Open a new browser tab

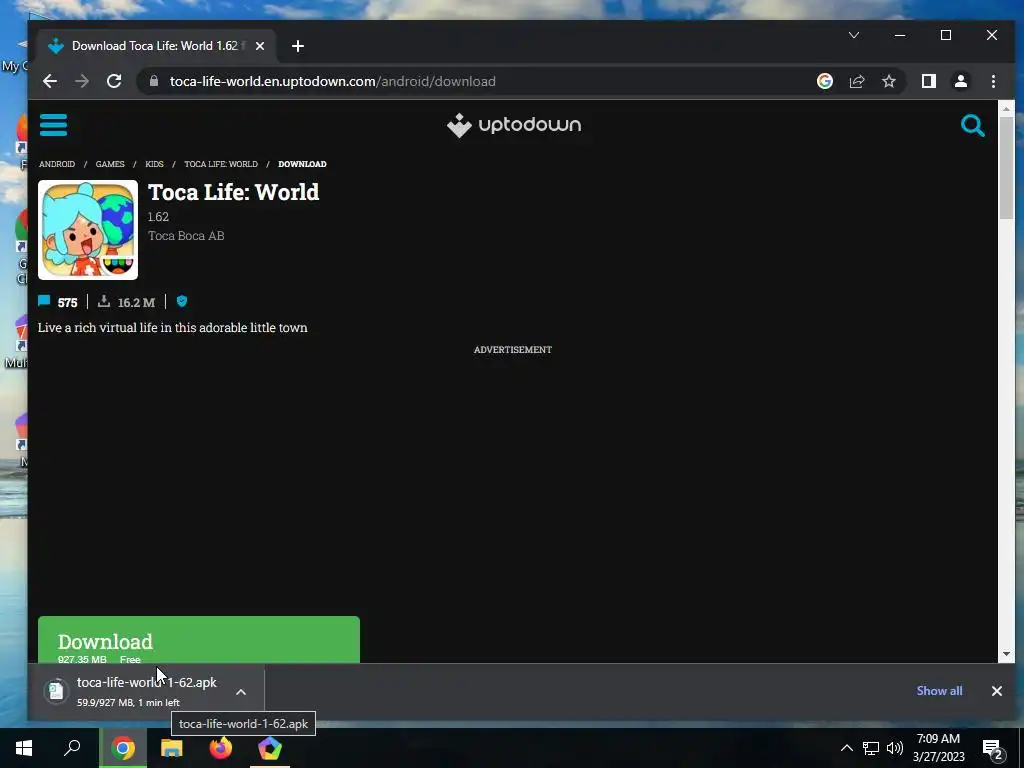[298, 46]
